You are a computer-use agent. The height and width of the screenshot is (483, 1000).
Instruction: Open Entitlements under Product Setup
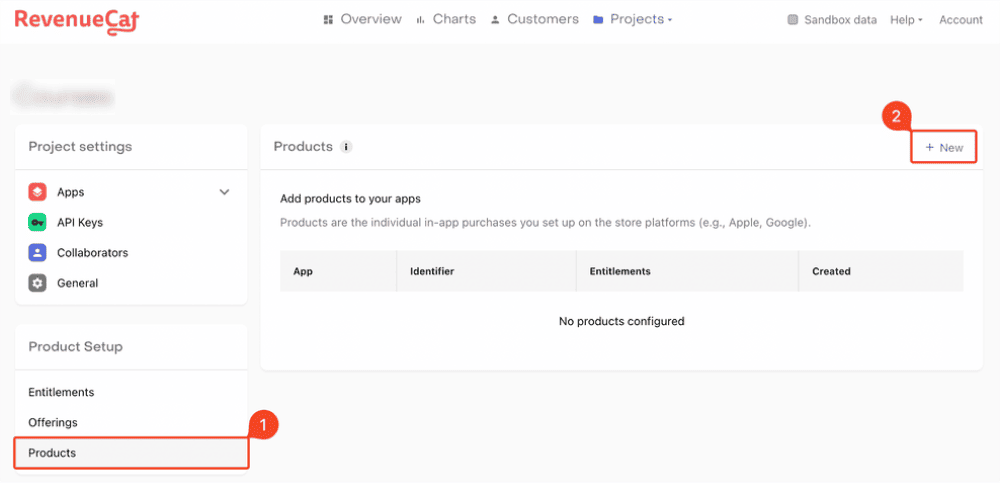click(x=61, y=392)
